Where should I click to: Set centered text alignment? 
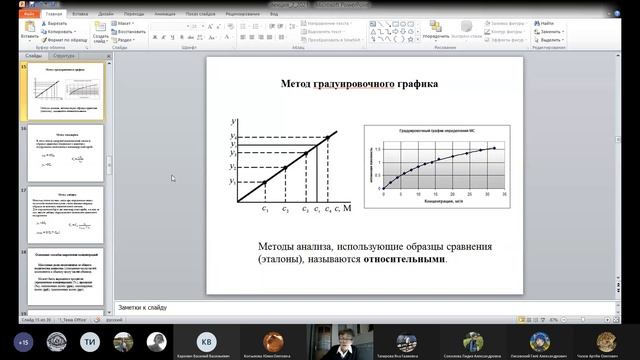(252, 37)
